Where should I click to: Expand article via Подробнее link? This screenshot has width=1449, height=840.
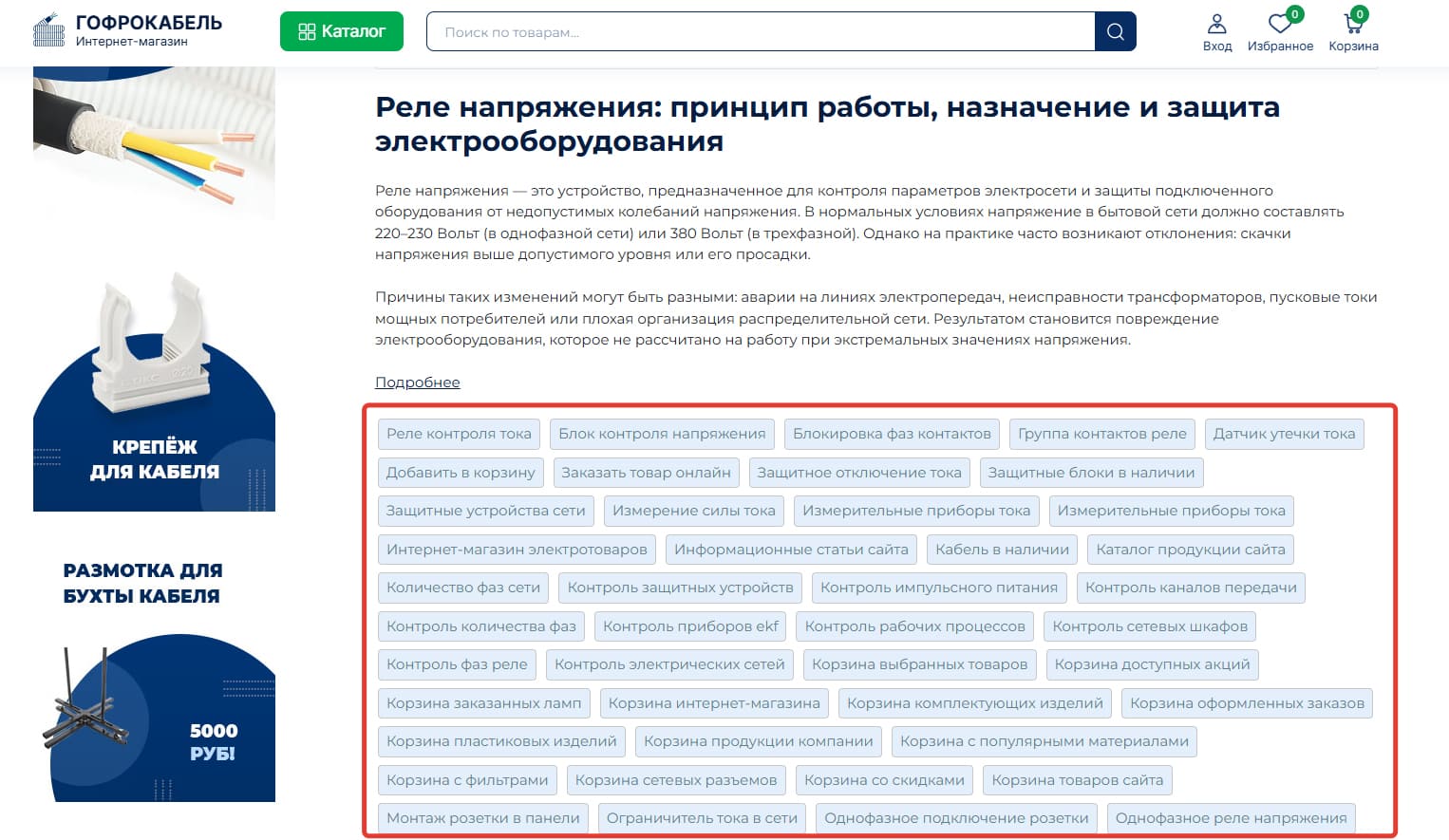pos(417,383)
